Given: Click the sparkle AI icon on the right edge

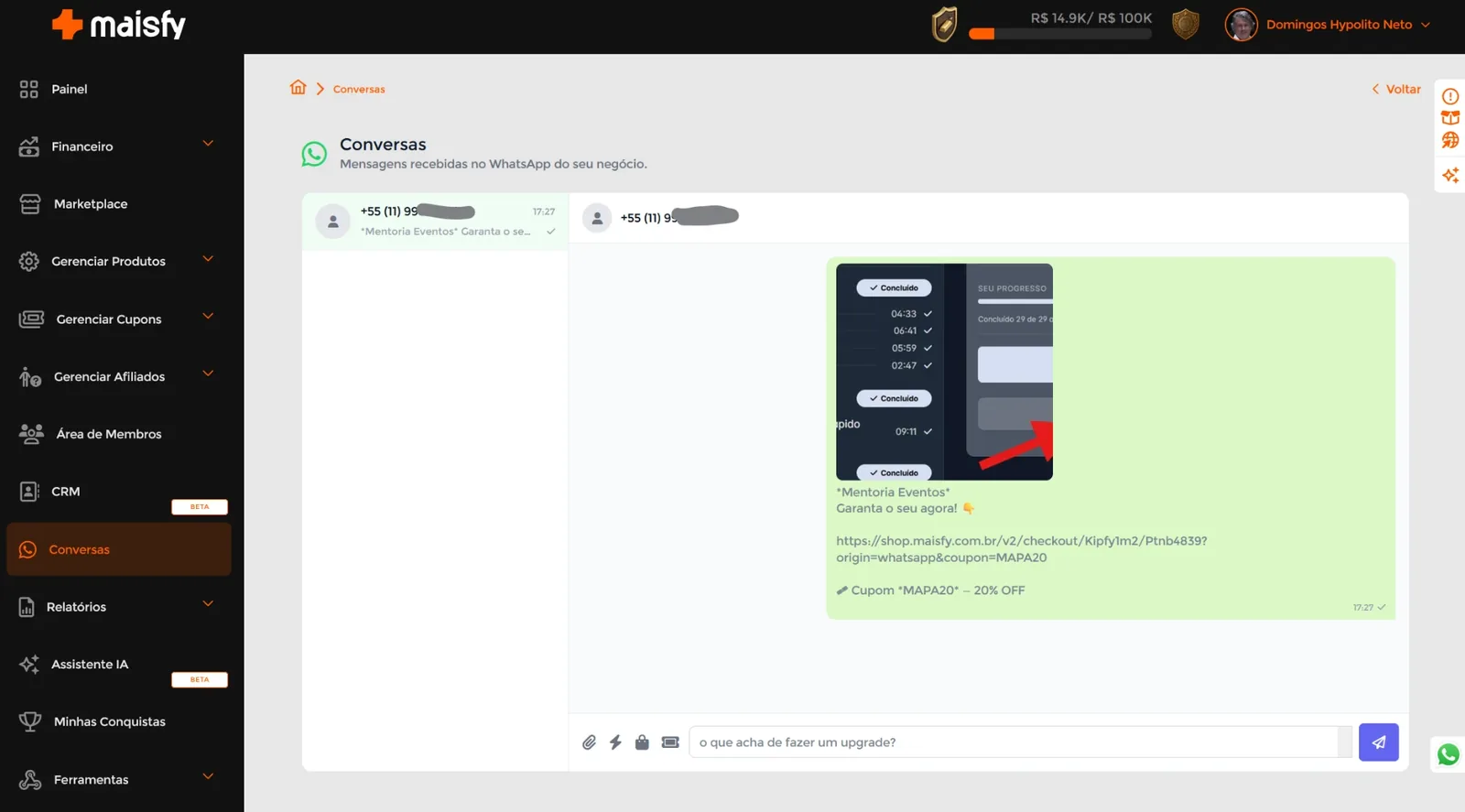Looking at the screenshot, I should [1450, 175].
